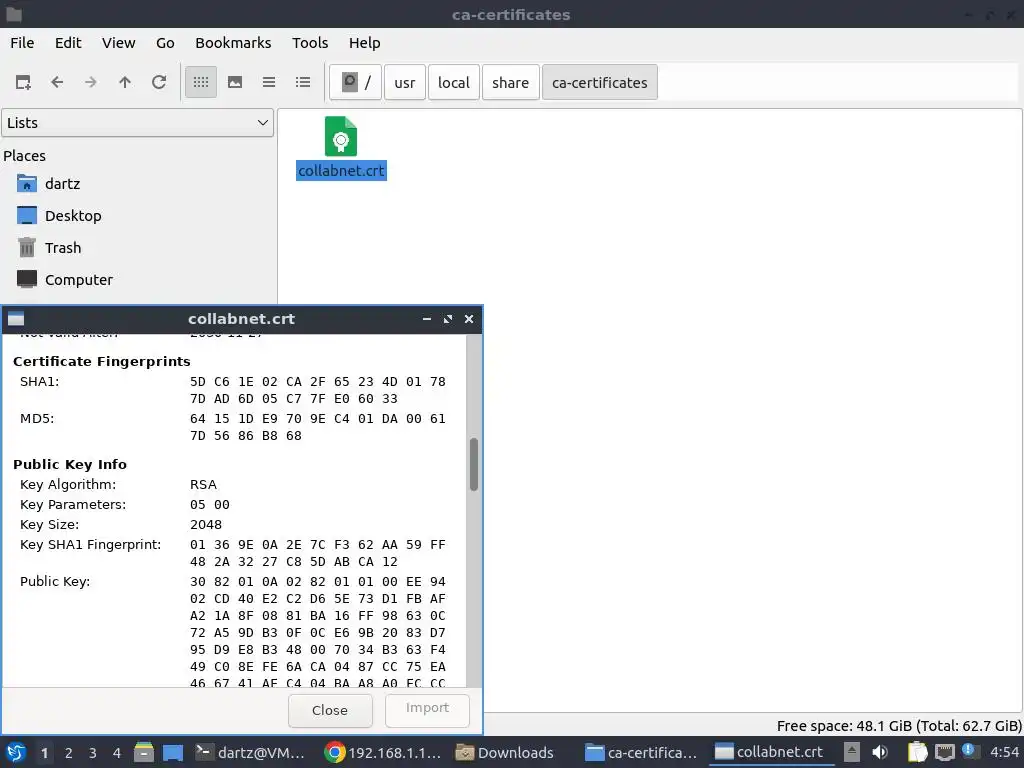Open the Bookmarks menu
This screenshot has height=768, width=1024.
point(233,43)
